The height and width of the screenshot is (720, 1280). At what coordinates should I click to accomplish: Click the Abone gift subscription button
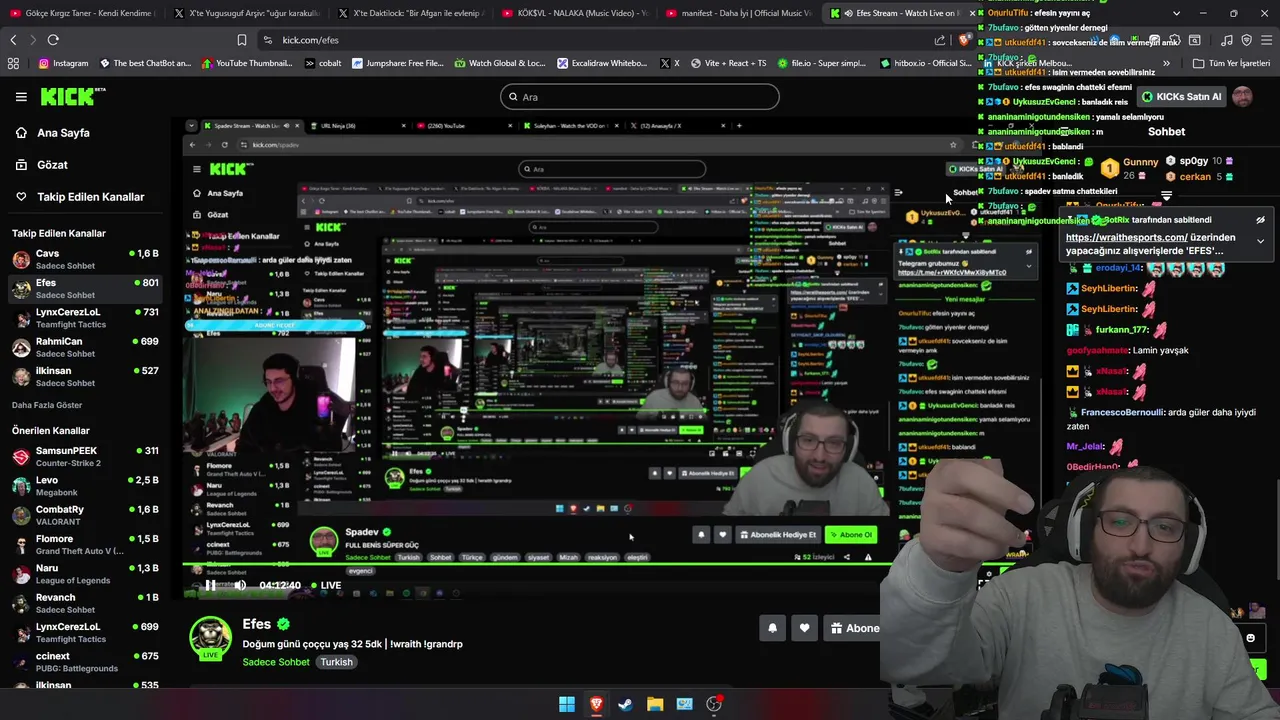click(852, 628)
